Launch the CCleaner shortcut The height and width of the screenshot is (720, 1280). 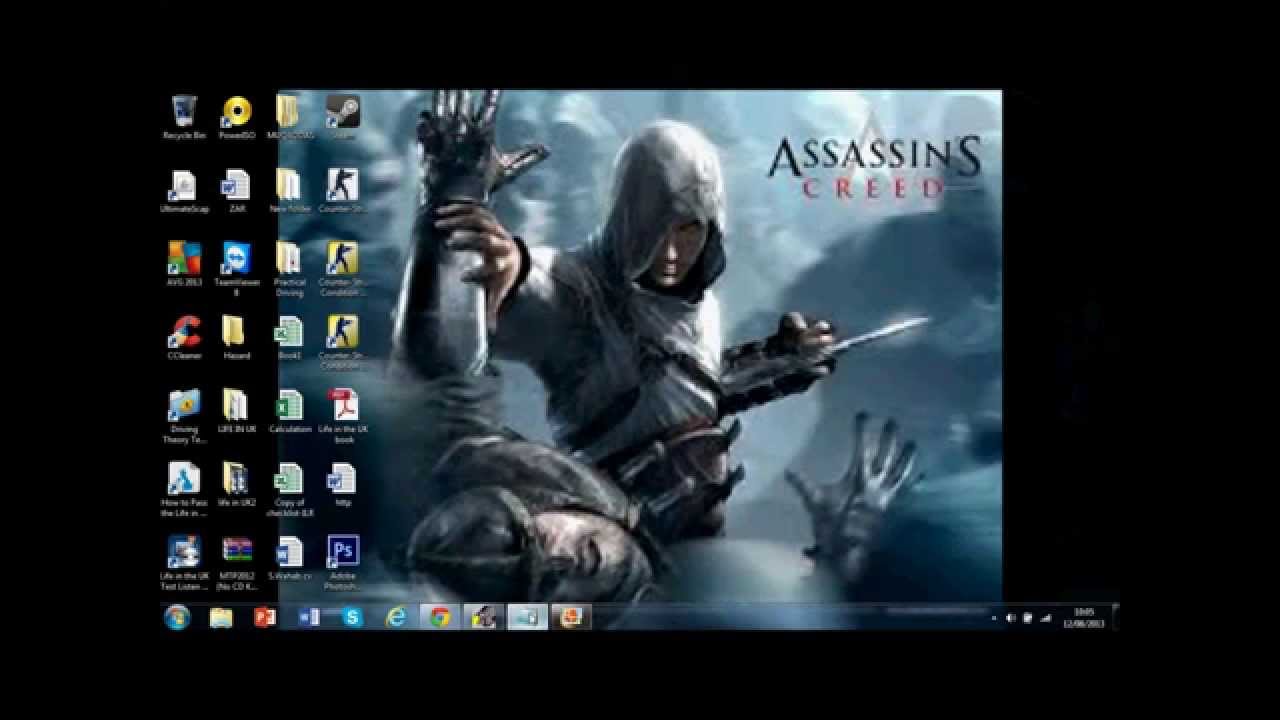(184, 338)
